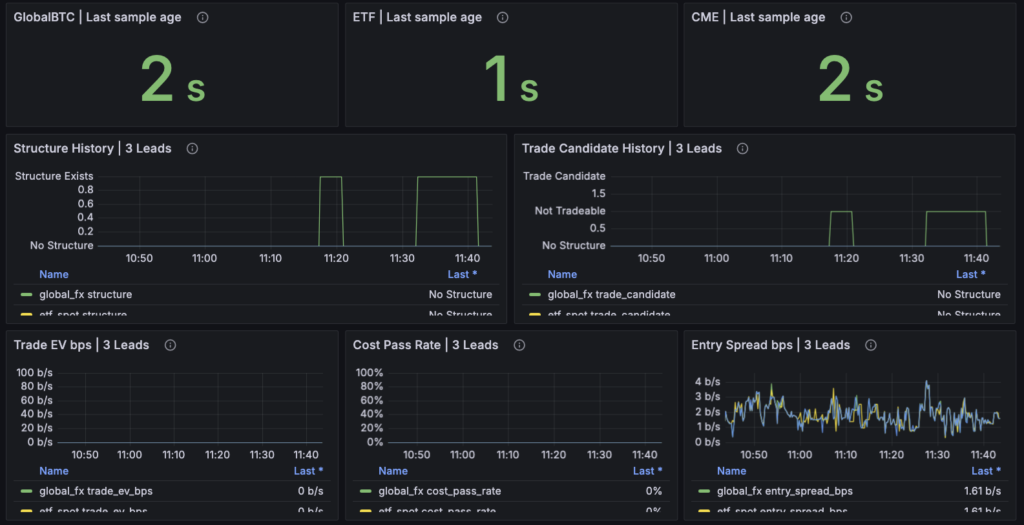The image size is (1024, 525).
Task: Click Trade Candidate History info icon
Action: (x=742, y=149)
